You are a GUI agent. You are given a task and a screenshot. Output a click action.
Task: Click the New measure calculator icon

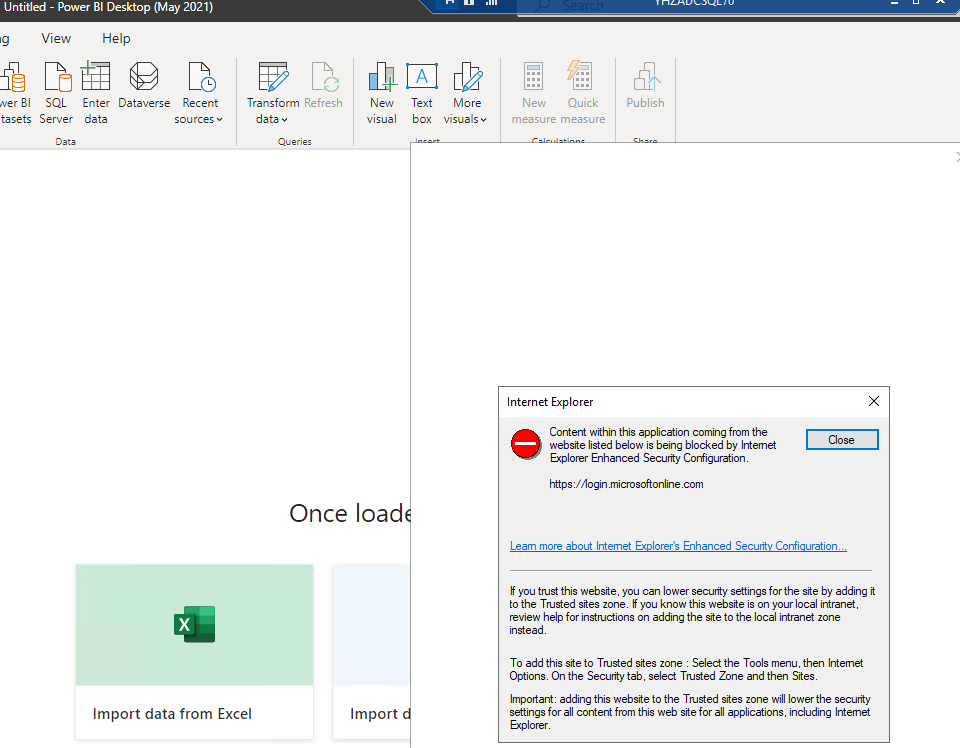click(533, 77)
